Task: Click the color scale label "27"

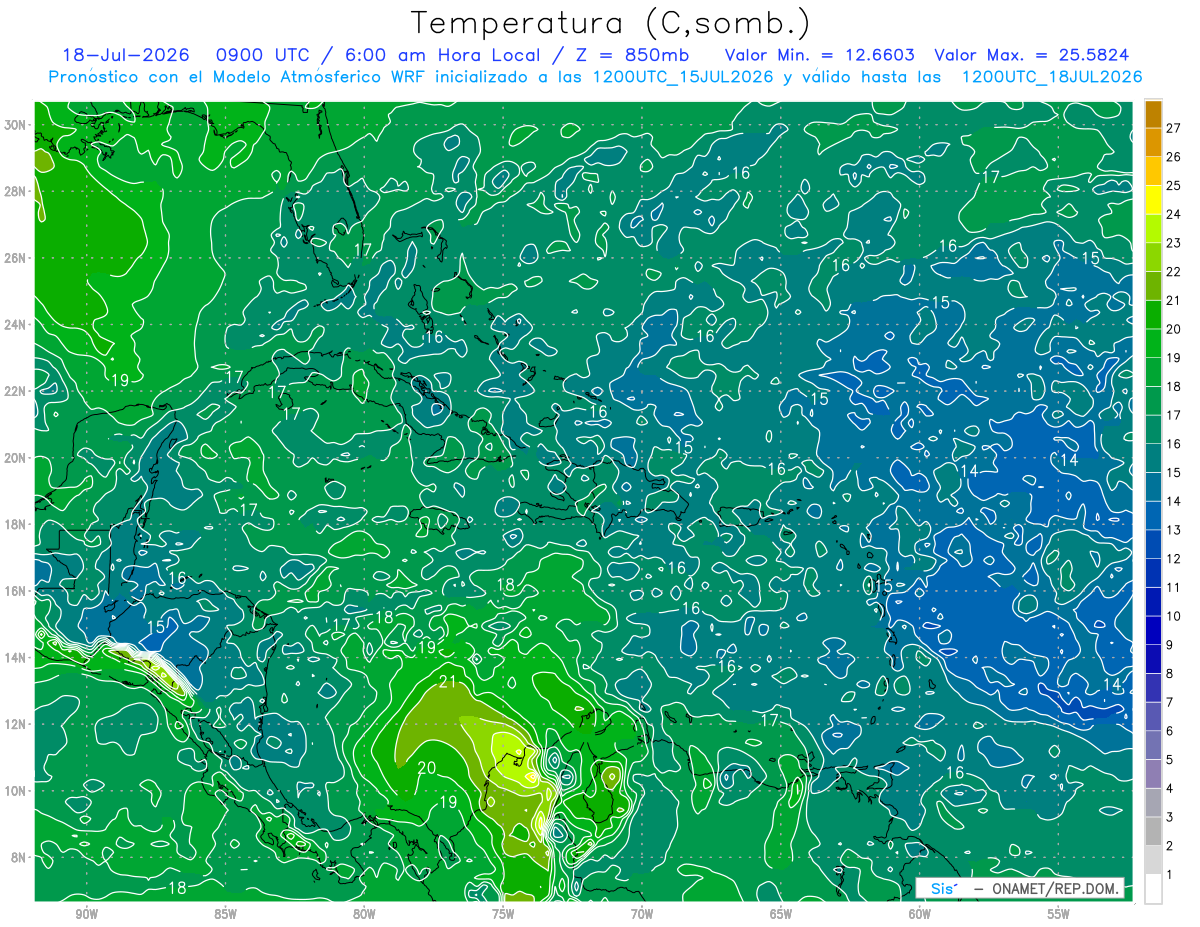Action: point(1174,127)
